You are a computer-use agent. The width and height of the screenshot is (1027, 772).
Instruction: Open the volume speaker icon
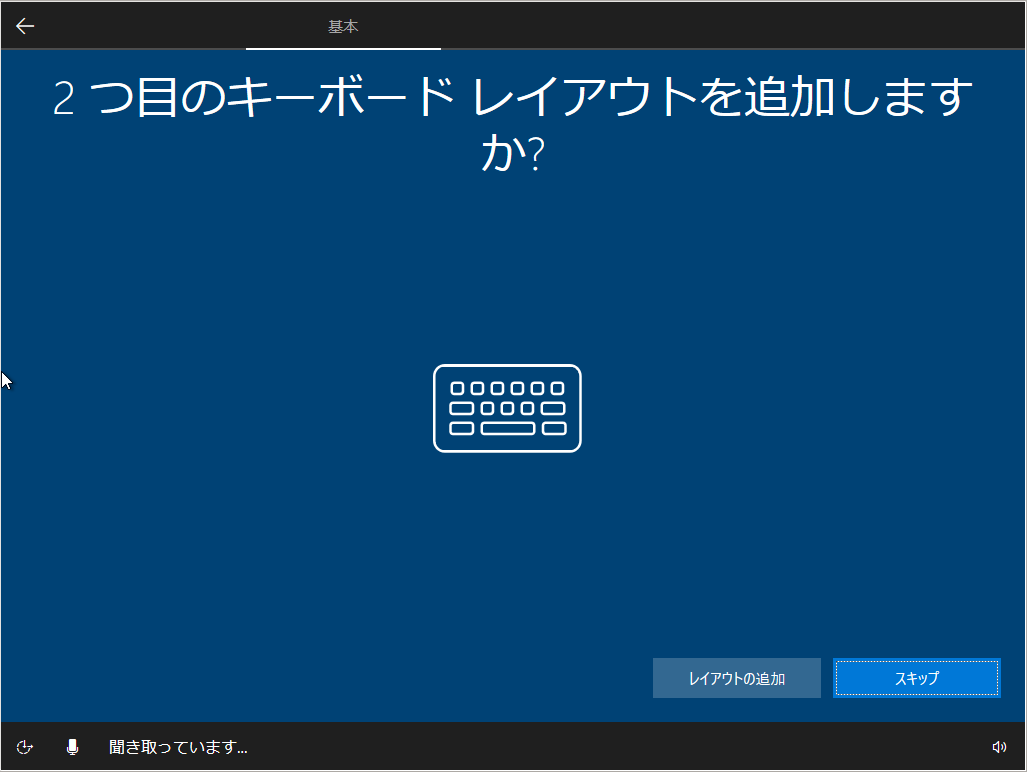tap(999, 747)
